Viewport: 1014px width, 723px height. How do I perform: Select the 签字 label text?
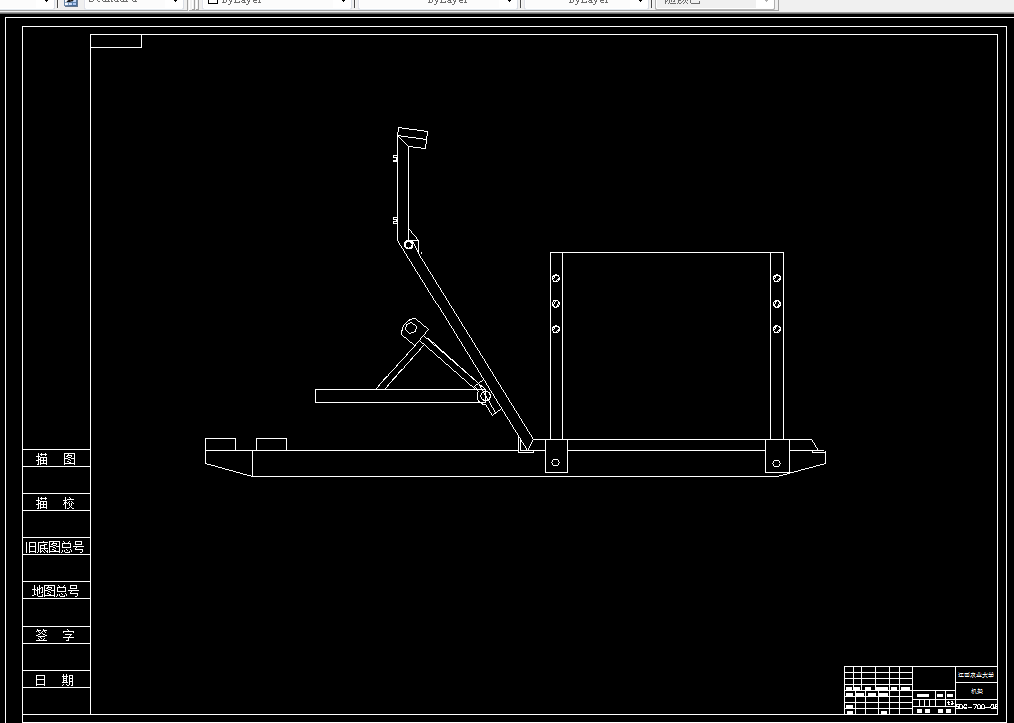pos(56,635)
